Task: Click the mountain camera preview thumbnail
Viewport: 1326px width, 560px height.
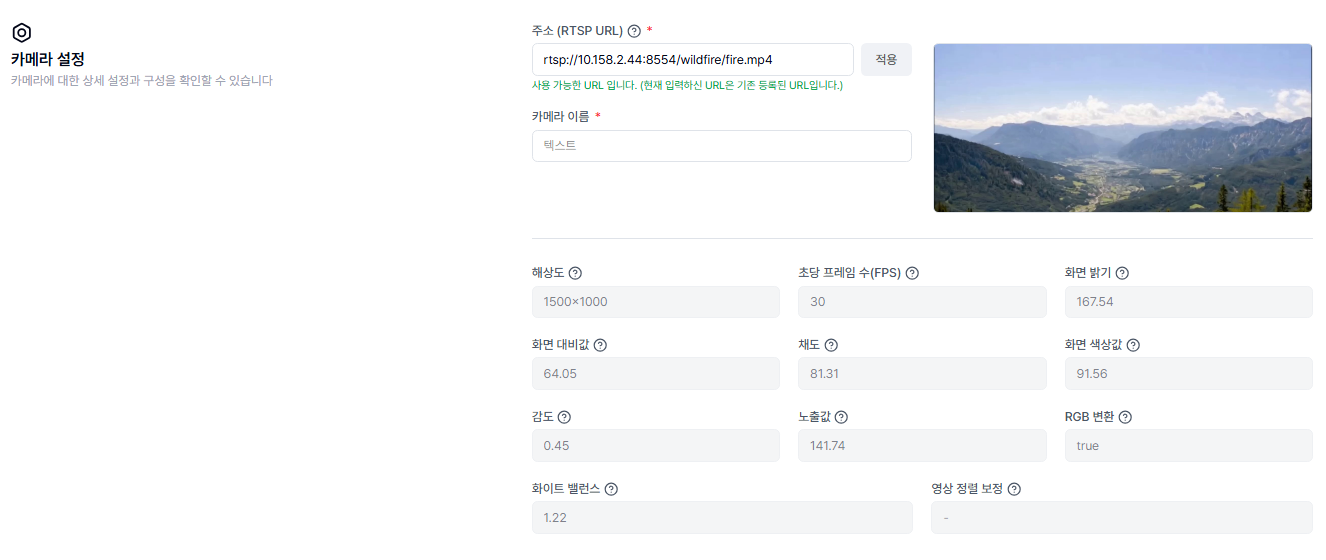Action: click(x=1122, y=128)
